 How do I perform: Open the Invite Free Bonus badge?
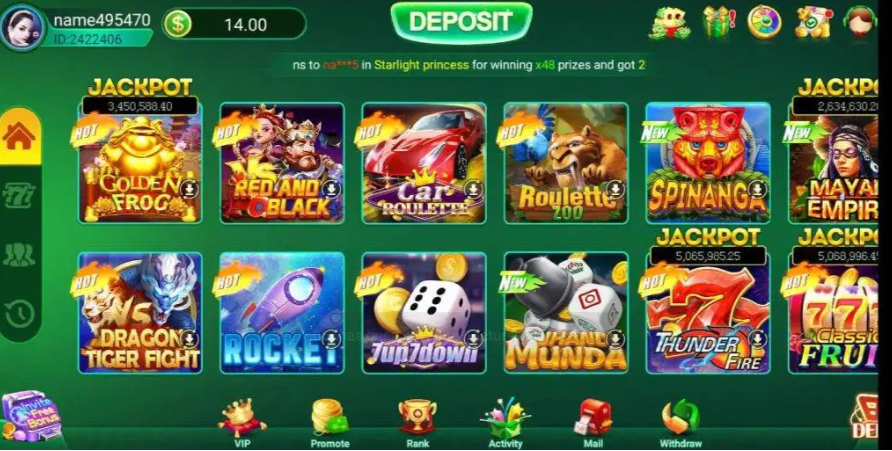click(x=31, y=417)
